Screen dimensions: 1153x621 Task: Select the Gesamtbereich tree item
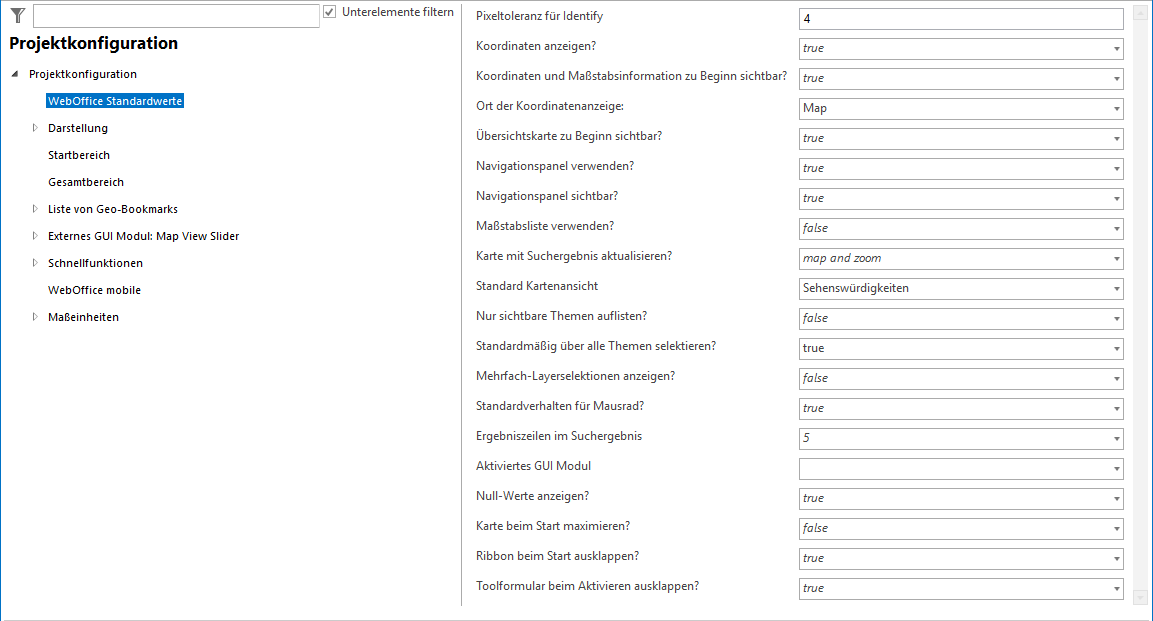point(86,182)
